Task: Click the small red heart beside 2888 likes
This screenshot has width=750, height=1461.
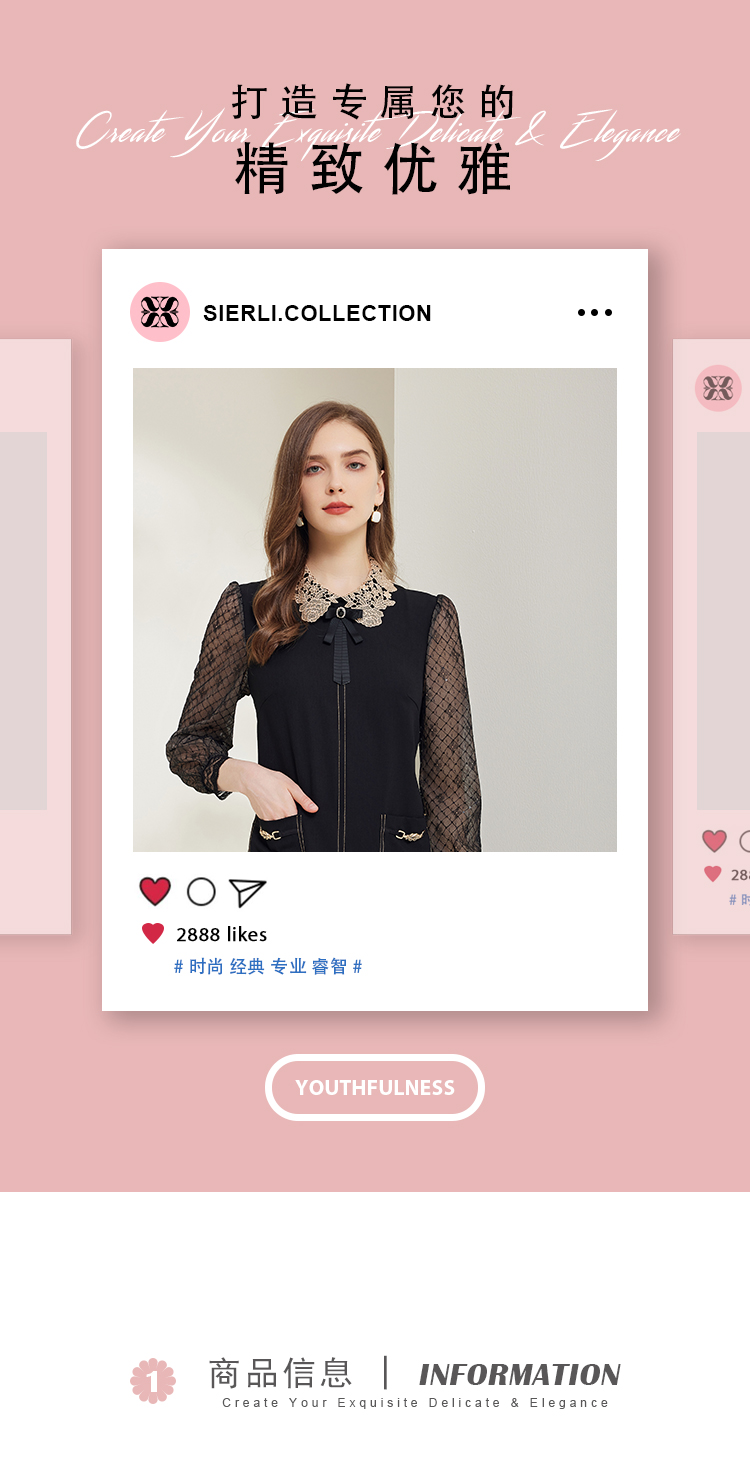Action: coord(153,934)
